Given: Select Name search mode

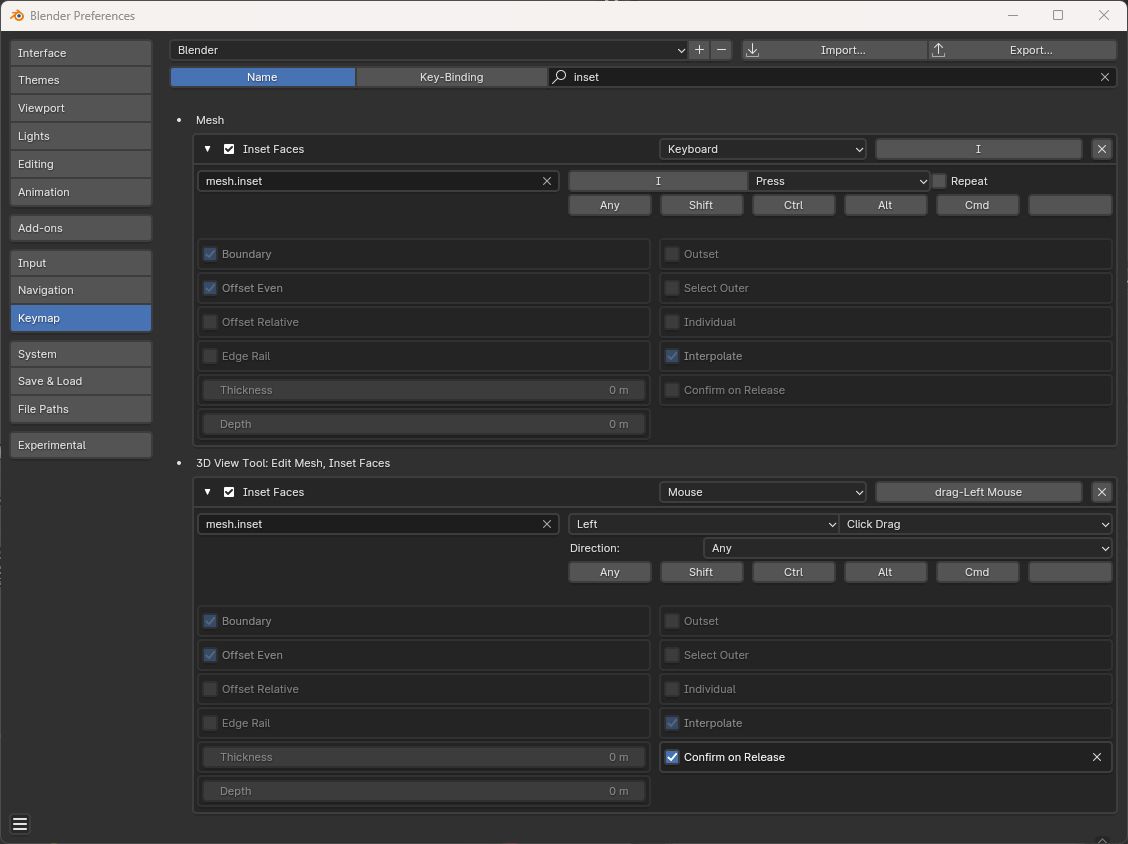Looking at the screenshot, I should pos(263,77).
